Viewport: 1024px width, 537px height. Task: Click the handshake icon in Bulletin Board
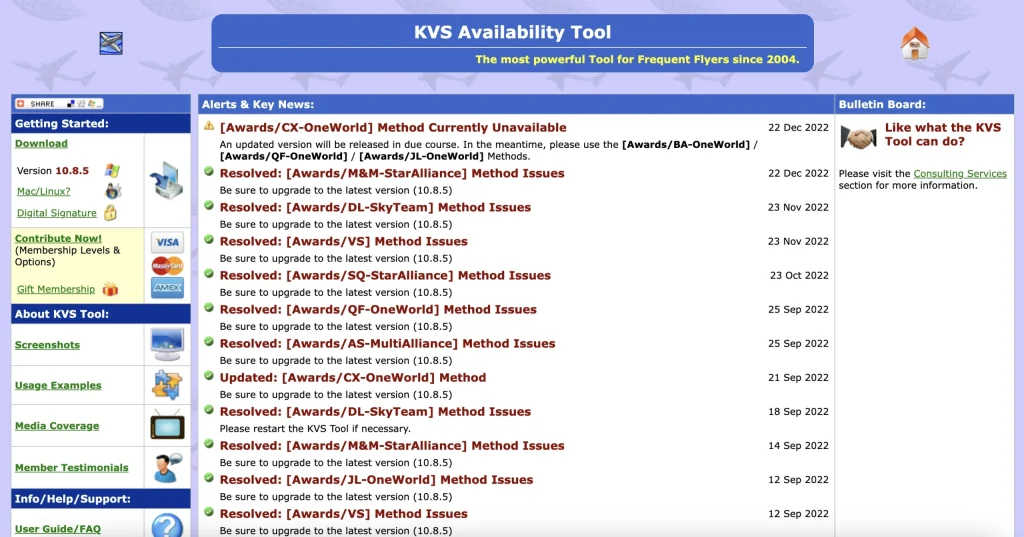[x=858, y=137]
